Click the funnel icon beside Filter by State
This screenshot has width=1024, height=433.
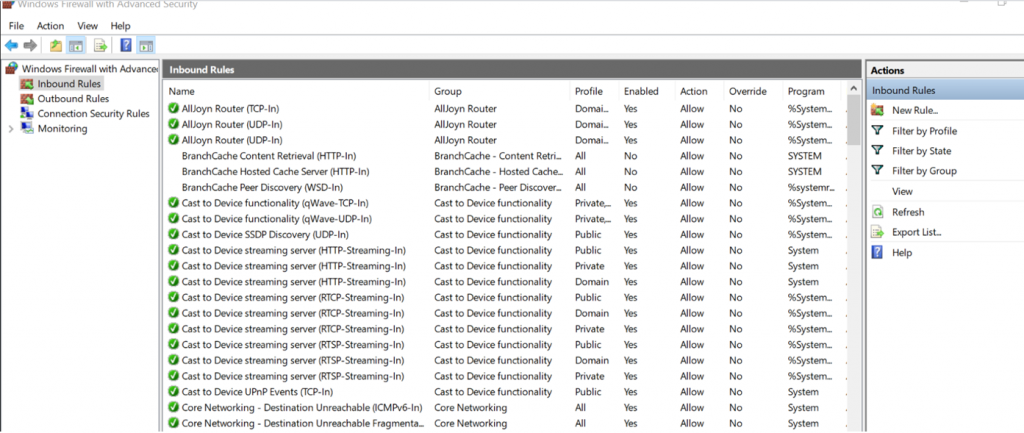(878, 151)
